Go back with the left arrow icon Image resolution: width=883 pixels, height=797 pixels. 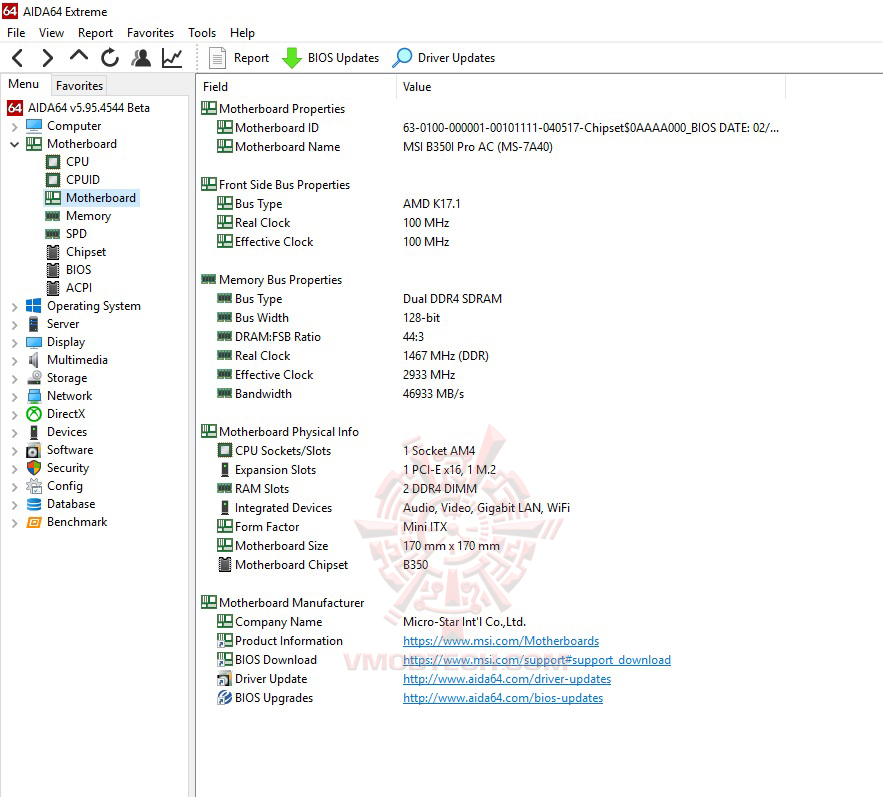point(17,57)
